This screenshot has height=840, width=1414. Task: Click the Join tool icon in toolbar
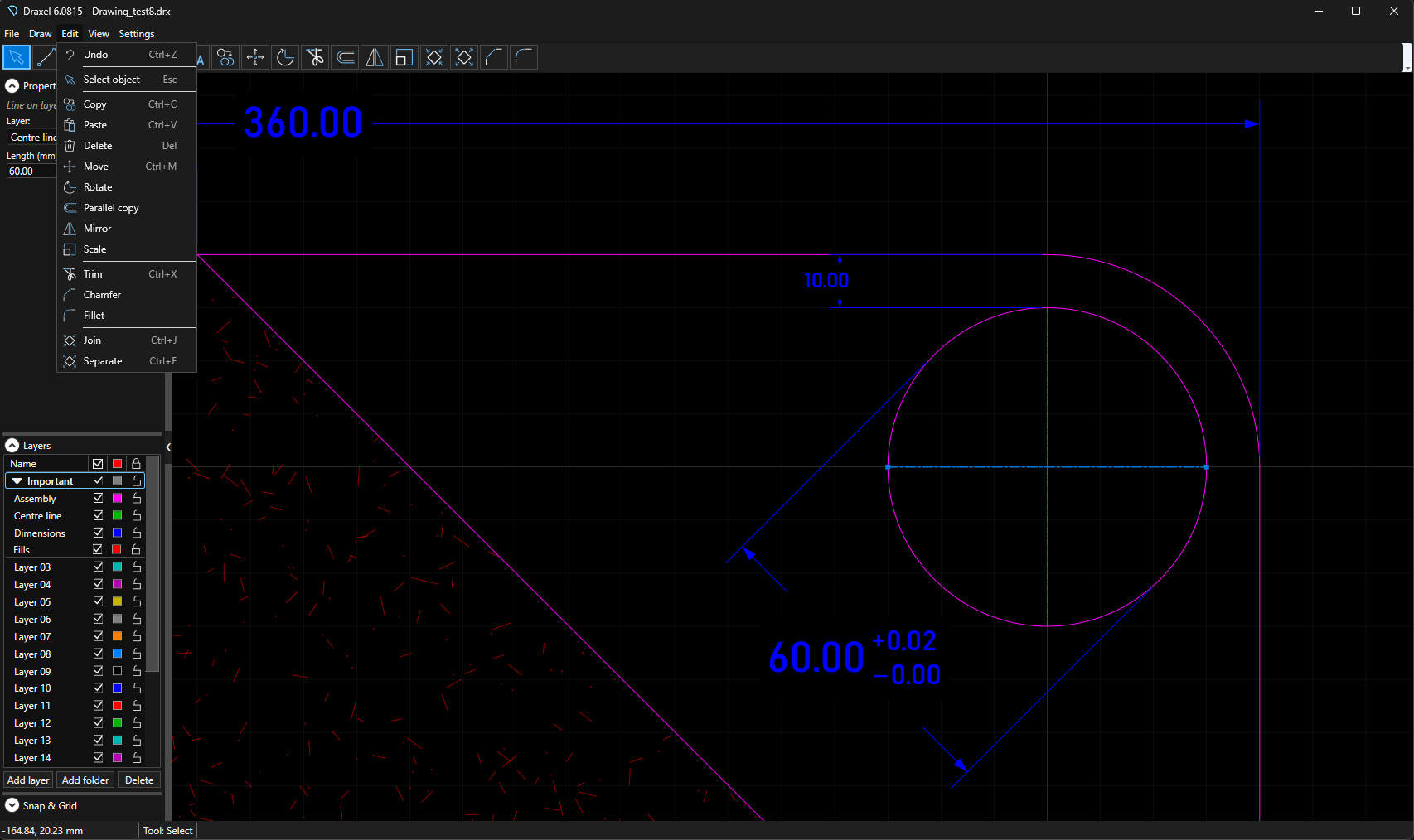(x=434, y=57)
